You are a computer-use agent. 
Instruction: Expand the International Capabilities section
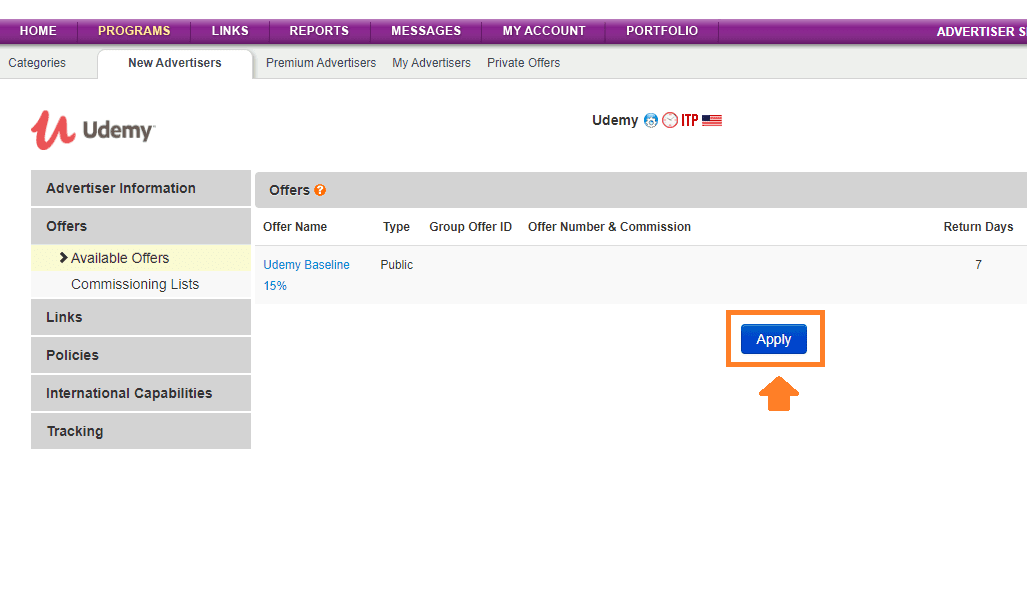point(141,393)
